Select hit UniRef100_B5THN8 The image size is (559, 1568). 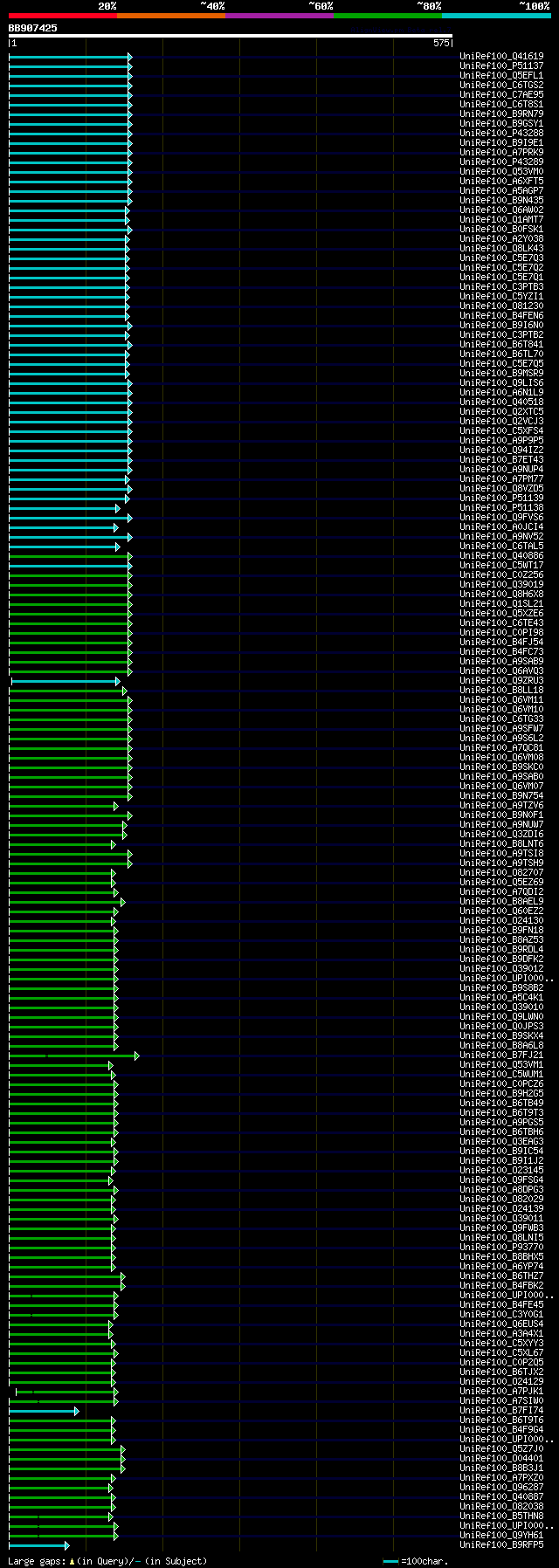(501, 1516)
